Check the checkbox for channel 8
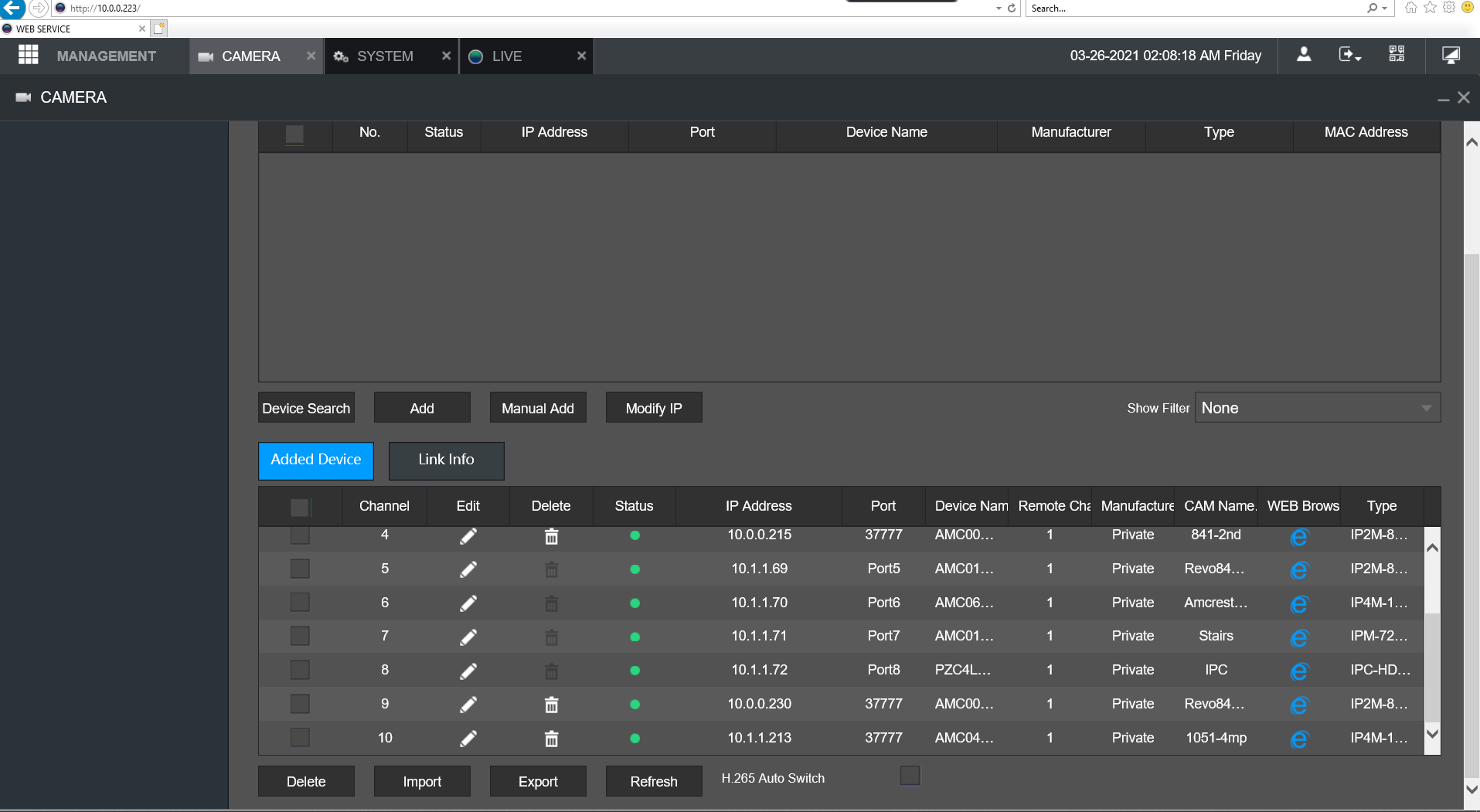 (x=300, y=670)
